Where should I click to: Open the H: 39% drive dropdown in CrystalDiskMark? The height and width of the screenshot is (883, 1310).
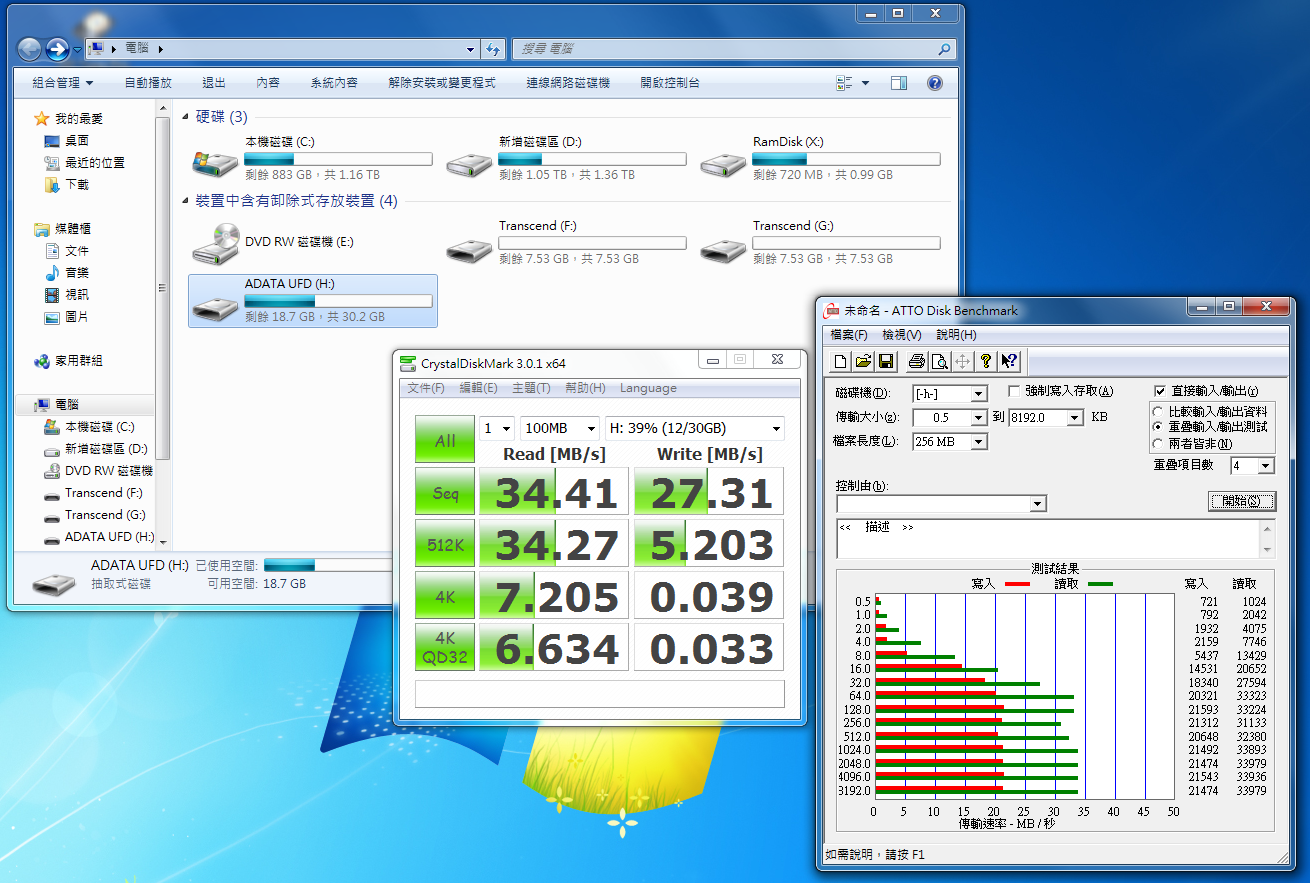click(x=695, y=428)
